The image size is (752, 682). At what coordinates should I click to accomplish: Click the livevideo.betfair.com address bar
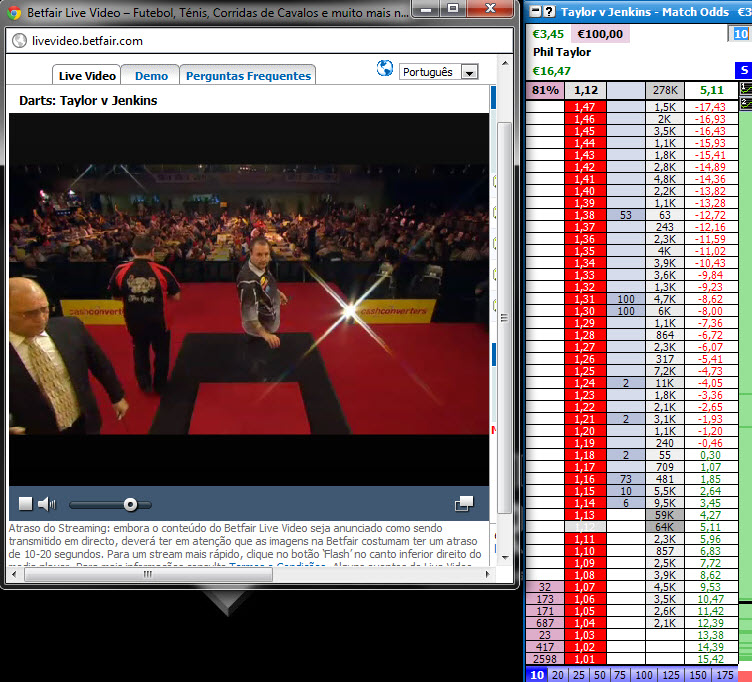point(259,41)
